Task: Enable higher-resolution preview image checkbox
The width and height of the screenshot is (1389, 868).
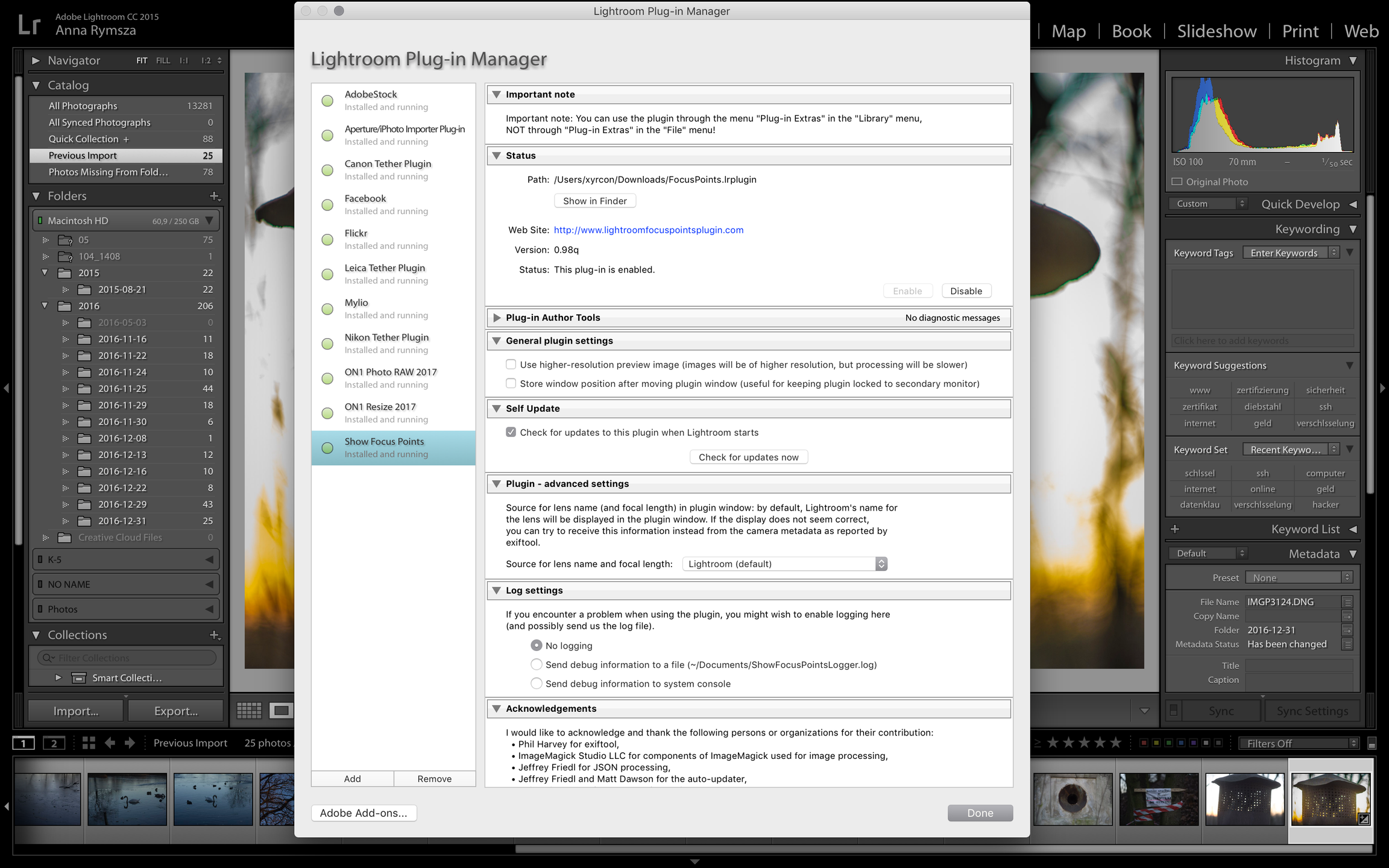Action: pyautogui.click(x=511, y=364)
